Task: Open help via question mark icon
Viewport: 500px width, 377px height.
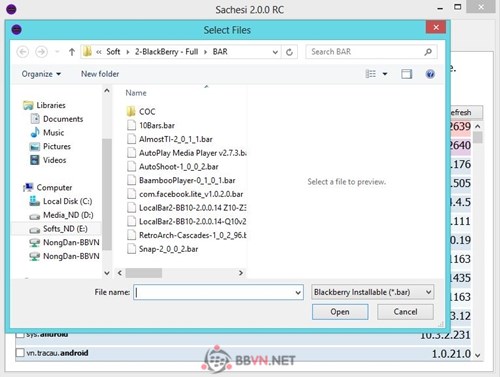Action: pyautogui.click(x=430, y=74)
